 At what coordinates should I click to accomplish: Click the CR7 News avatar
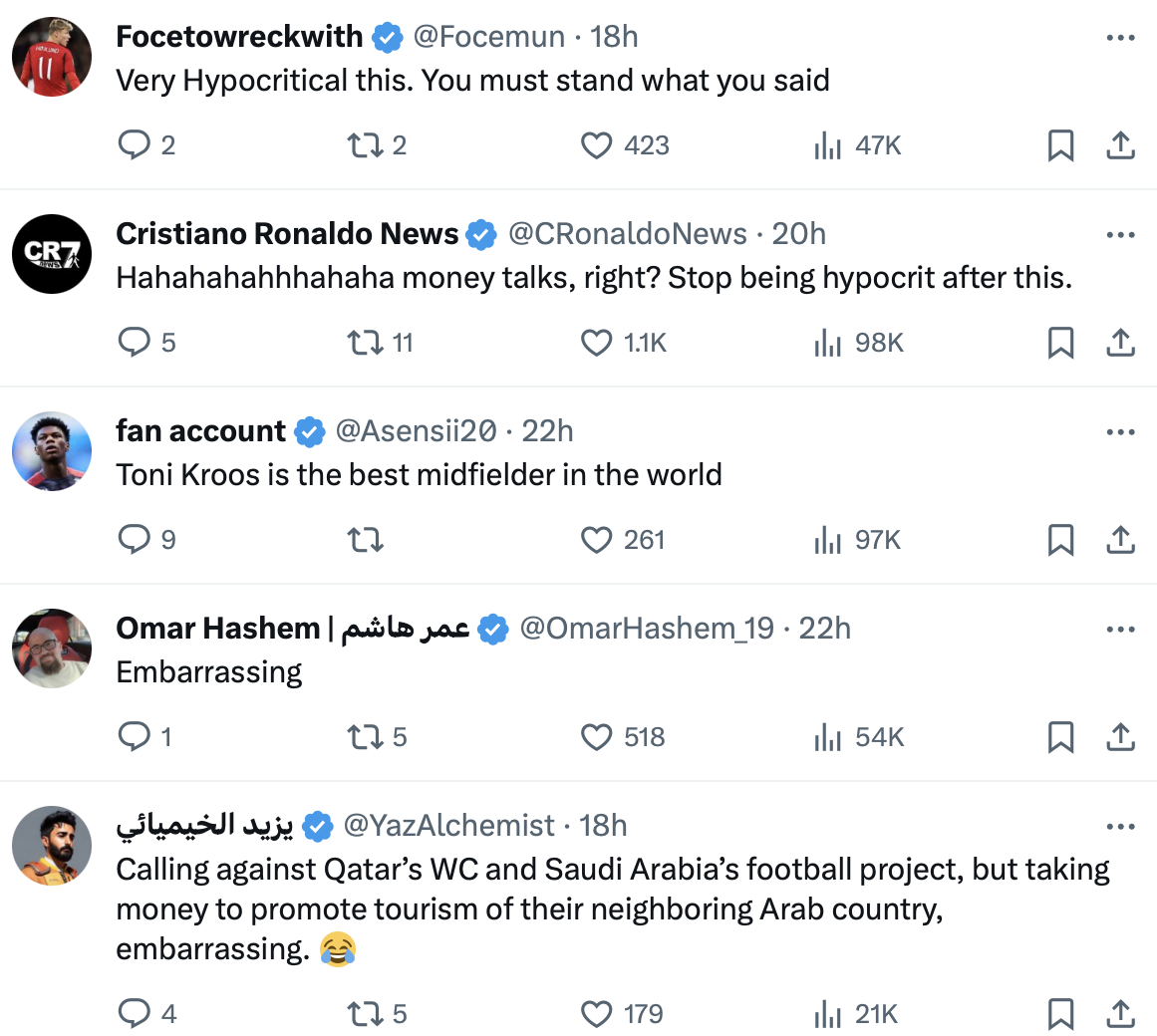pos(52,254)
